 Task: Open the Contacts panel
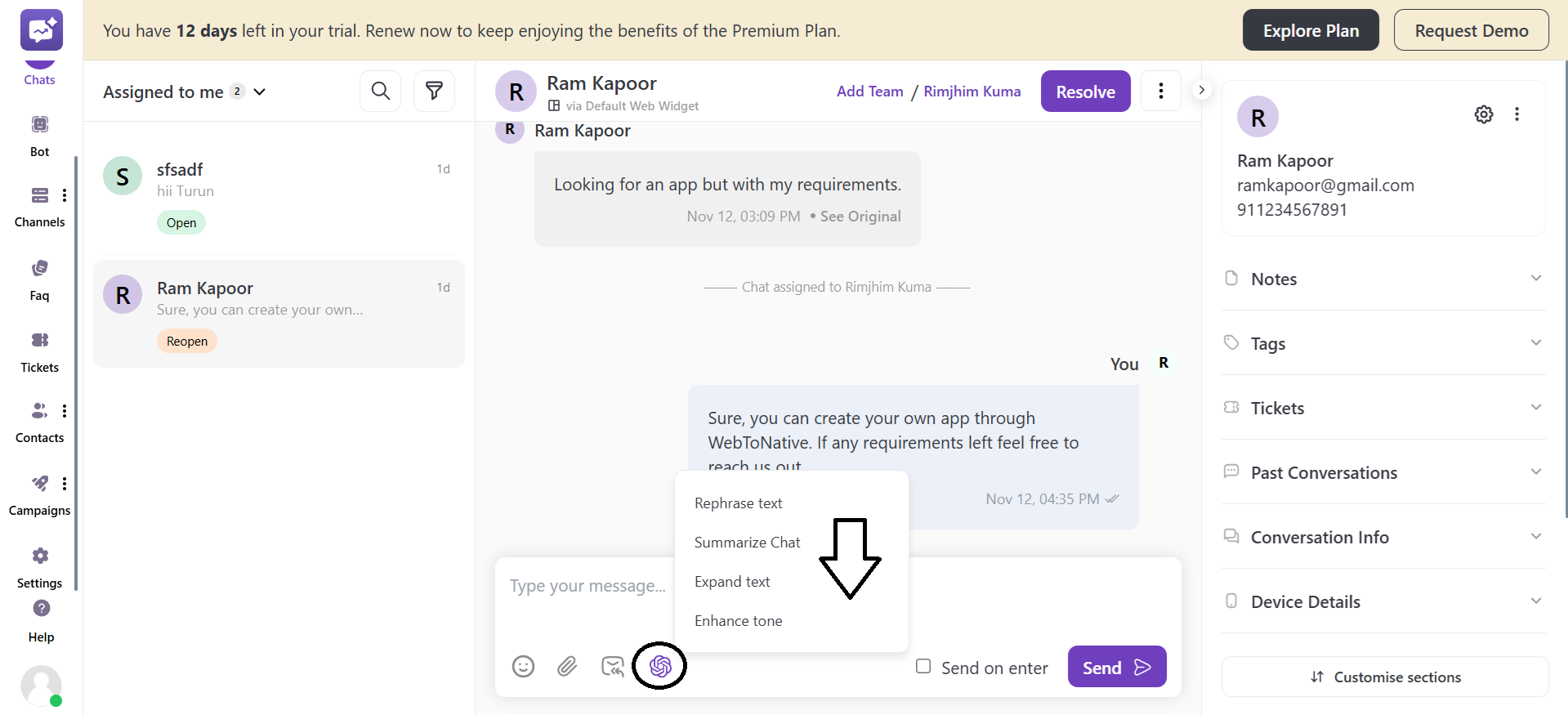point(38,420)
